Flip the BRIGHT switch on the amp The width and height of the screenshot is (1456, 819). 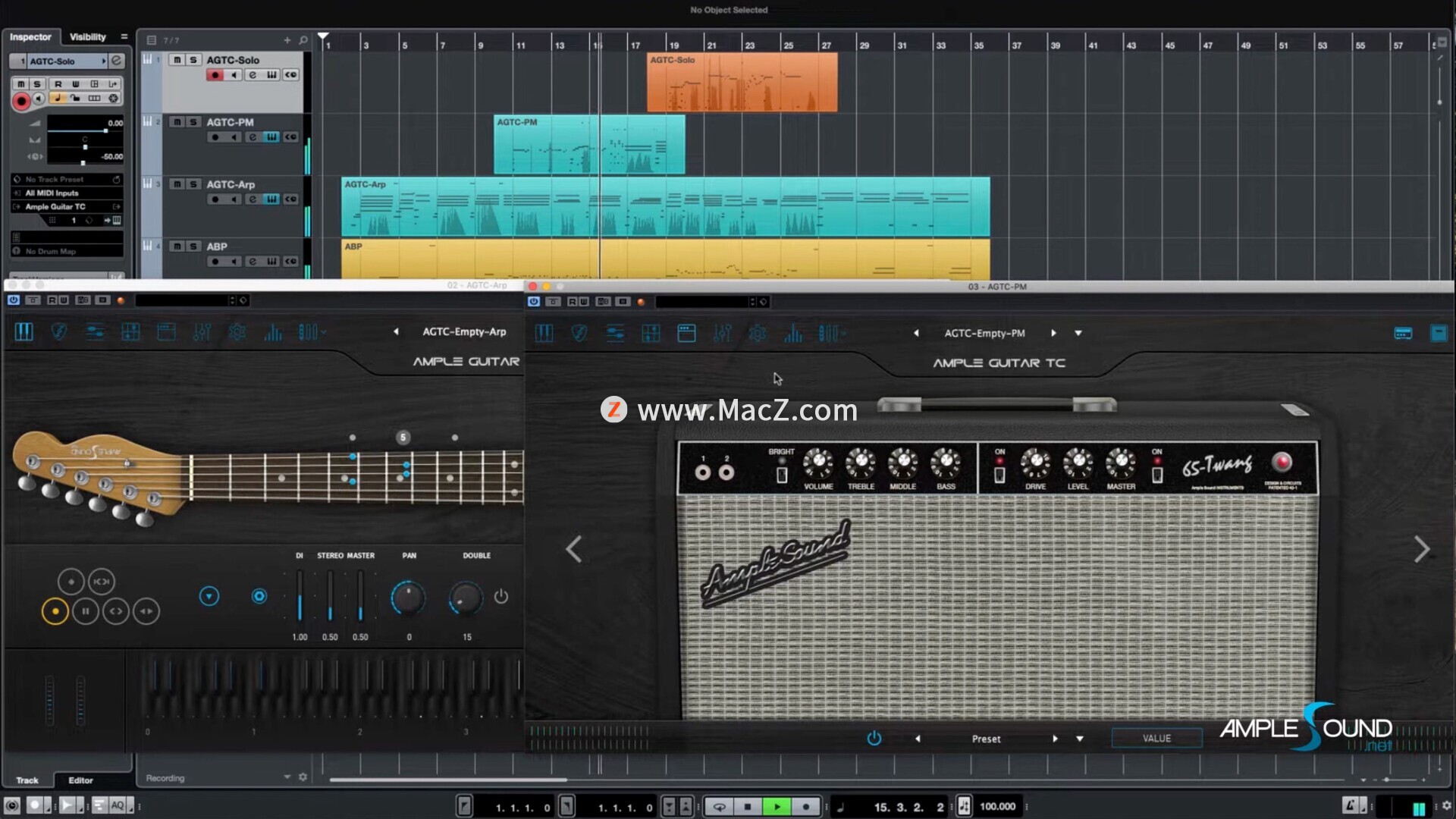[x=782, y=475]
